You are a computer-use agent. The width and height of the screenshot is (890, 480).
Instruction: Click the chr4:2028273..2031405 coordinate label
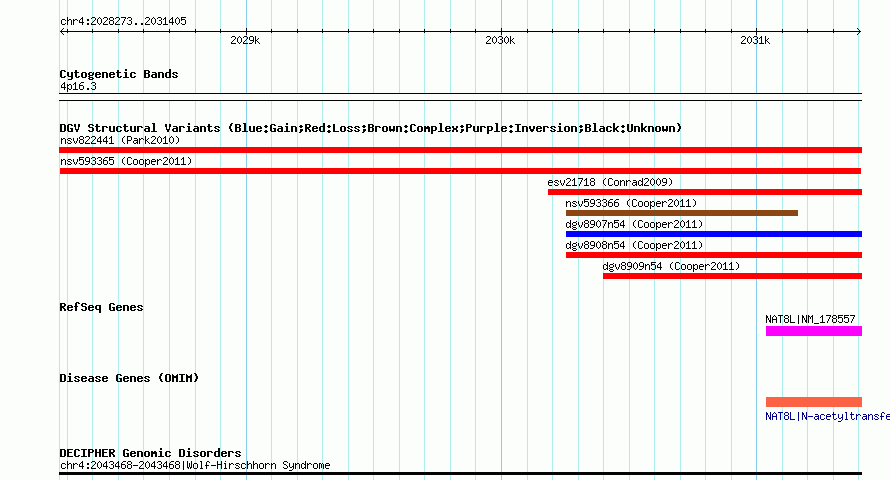(x=123, y=21)
